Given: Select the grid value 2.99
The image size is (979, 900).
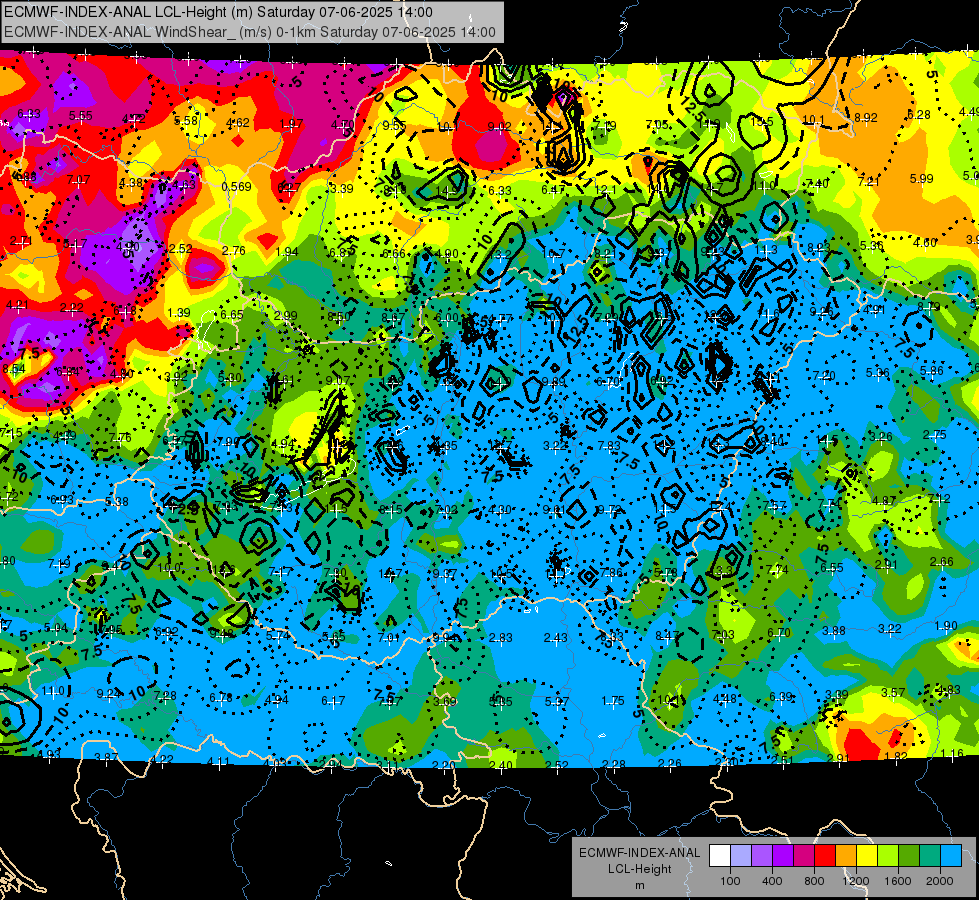Looking at the screenshot, I should click(x=285, y=315).
